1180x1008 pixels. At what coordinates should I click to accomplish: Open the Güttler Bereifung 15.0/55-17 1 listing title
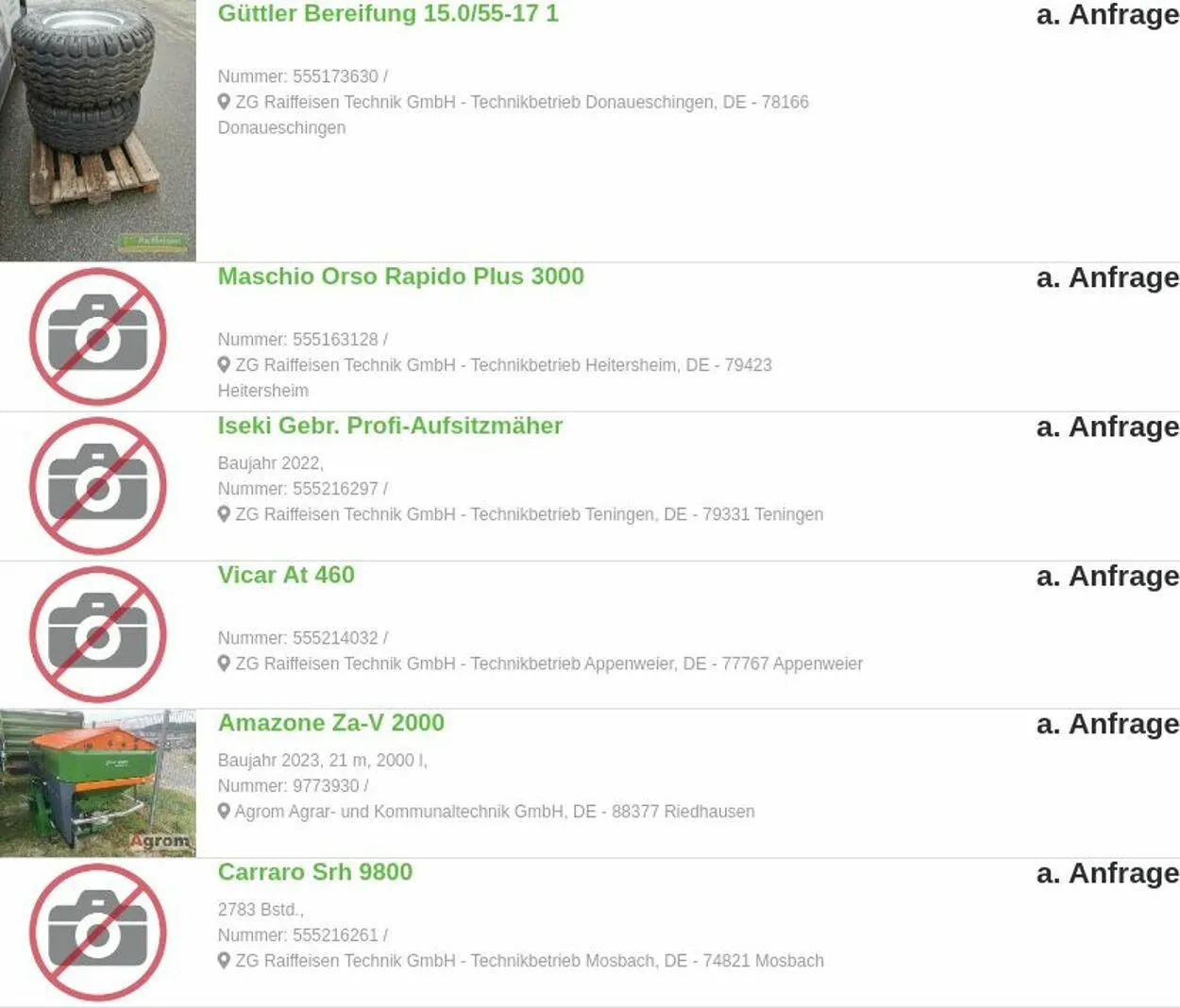pos(388,14)
